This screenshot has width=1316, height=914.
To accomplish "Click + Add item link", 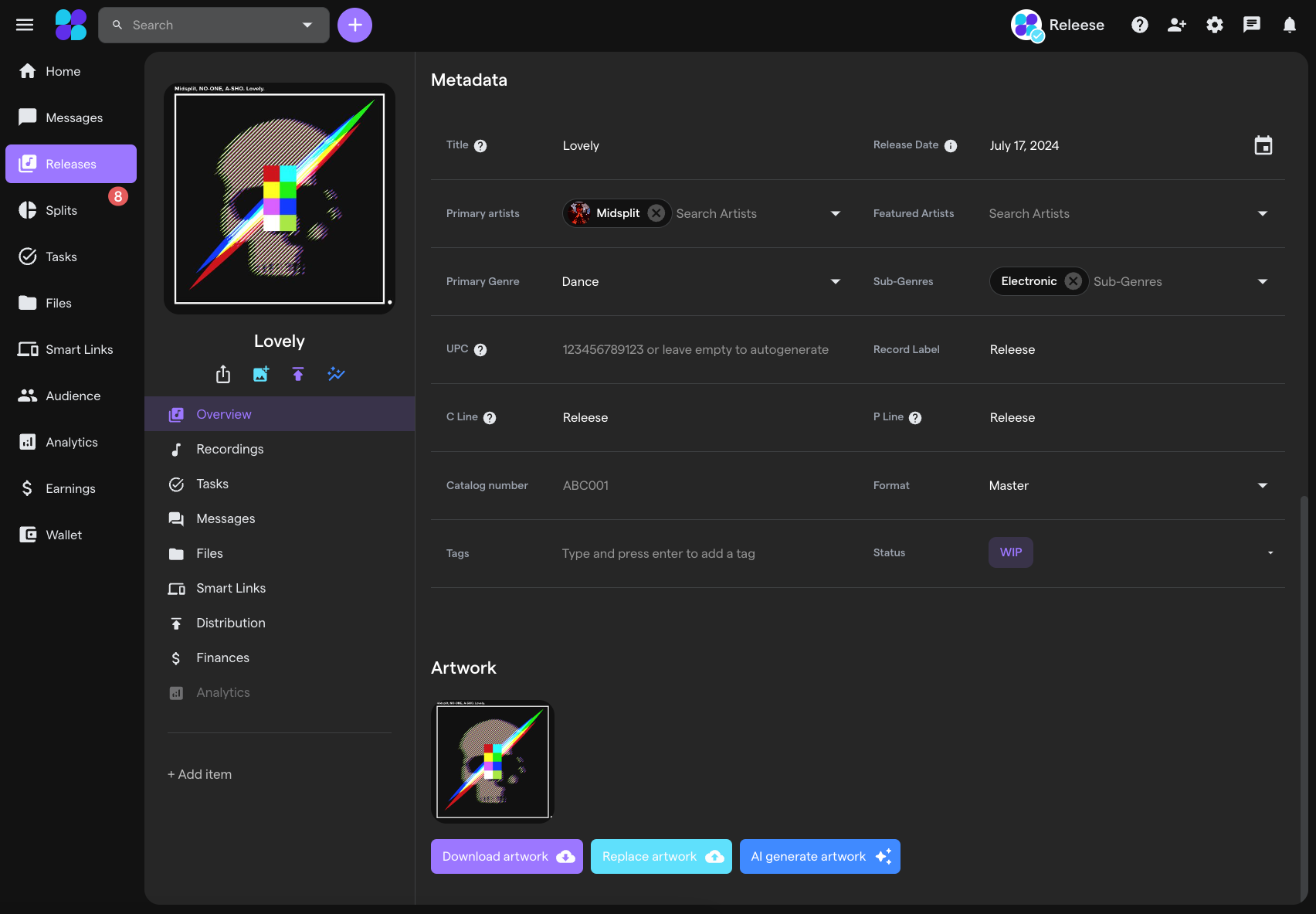I will (199, 774).
